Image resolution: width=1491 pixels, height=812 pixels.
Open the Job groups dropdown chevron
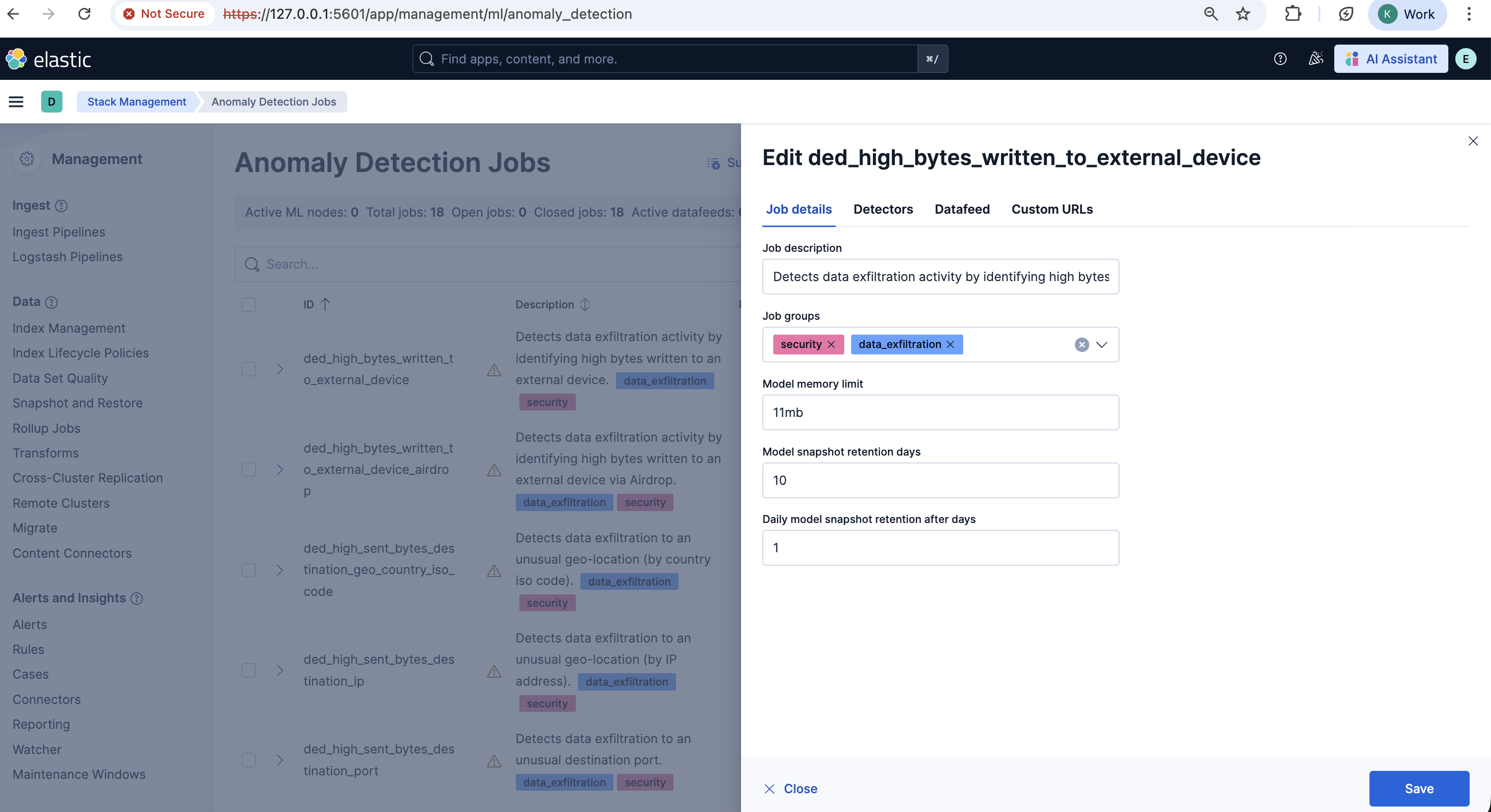(x=1102, y=344)
